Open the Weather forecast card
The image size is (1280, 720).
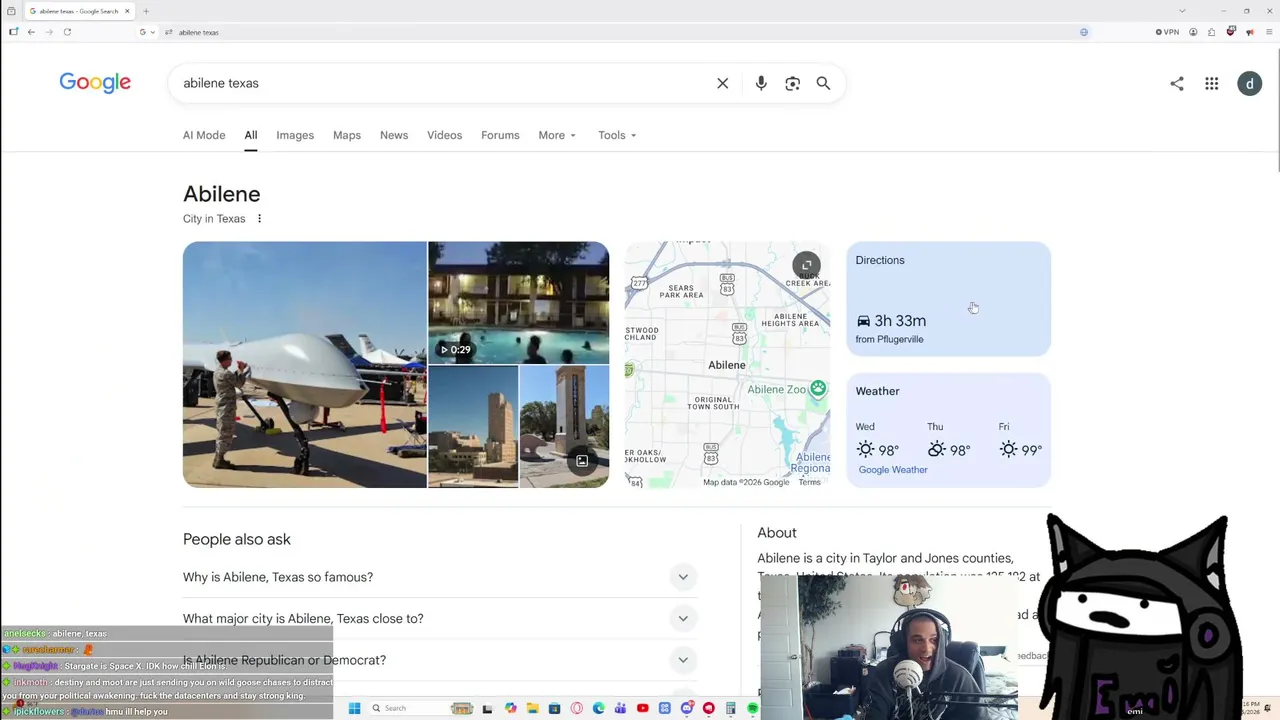click(949, 431)
